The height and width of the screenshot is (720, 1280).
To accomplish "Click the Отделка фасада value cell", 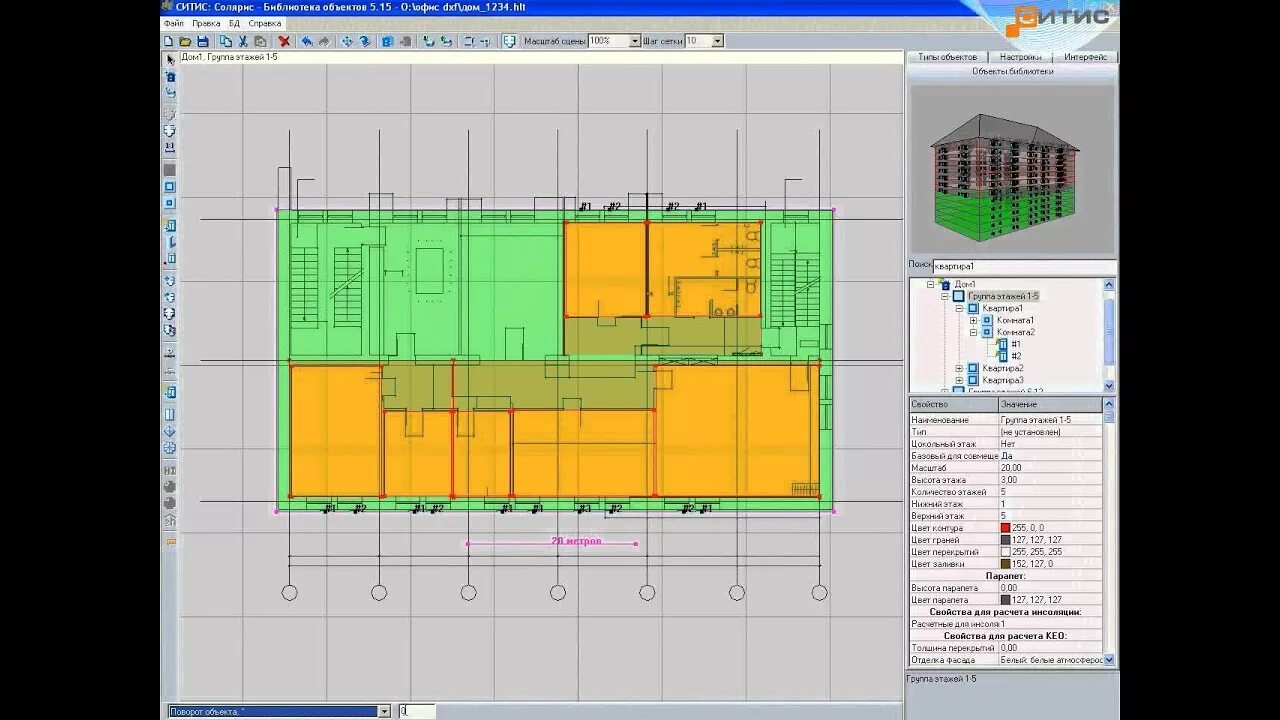I will click(x=1050, y=660).
